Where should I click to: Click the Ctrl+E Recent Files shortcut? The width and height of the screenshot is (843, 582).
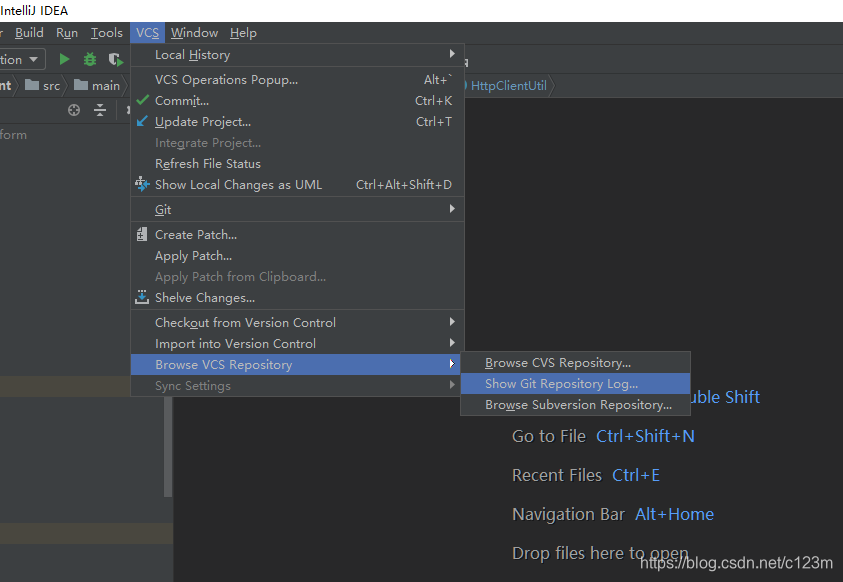click(635, 475)
